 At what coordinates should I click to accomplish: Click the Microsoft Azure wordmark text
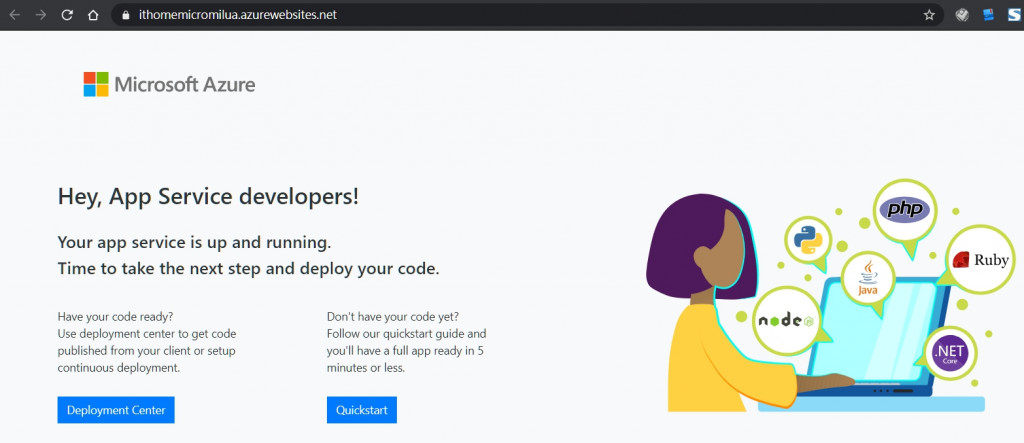(185, 84)
